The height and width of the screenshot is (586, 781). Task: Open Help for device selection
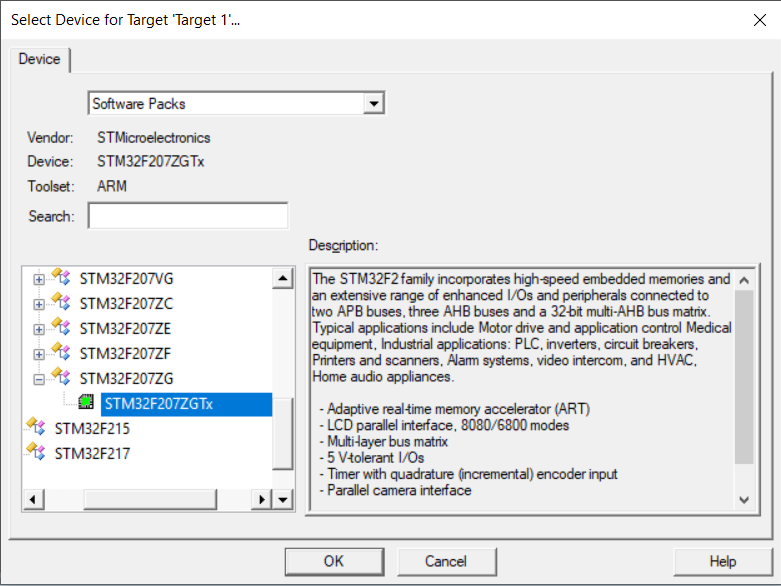coord(723,562)
